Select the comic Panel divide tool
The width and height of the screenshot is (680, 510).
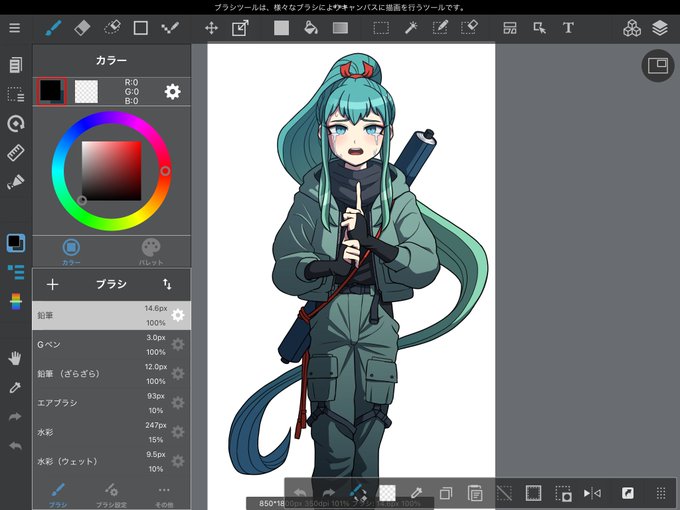(x=510, y=28)
